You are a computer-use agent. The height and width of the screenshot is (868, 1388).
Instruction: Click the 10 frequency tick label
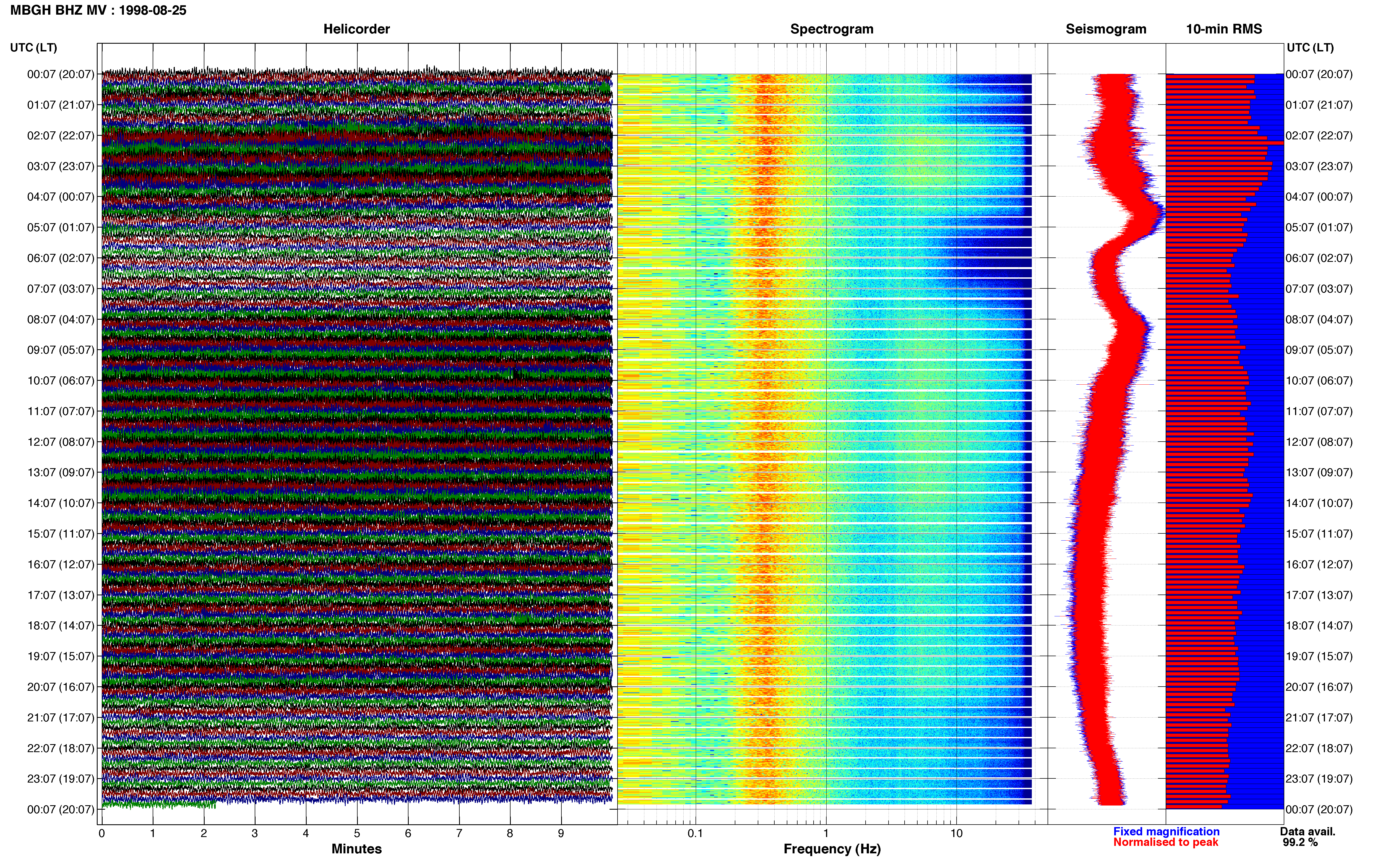(x=956, y=833)
